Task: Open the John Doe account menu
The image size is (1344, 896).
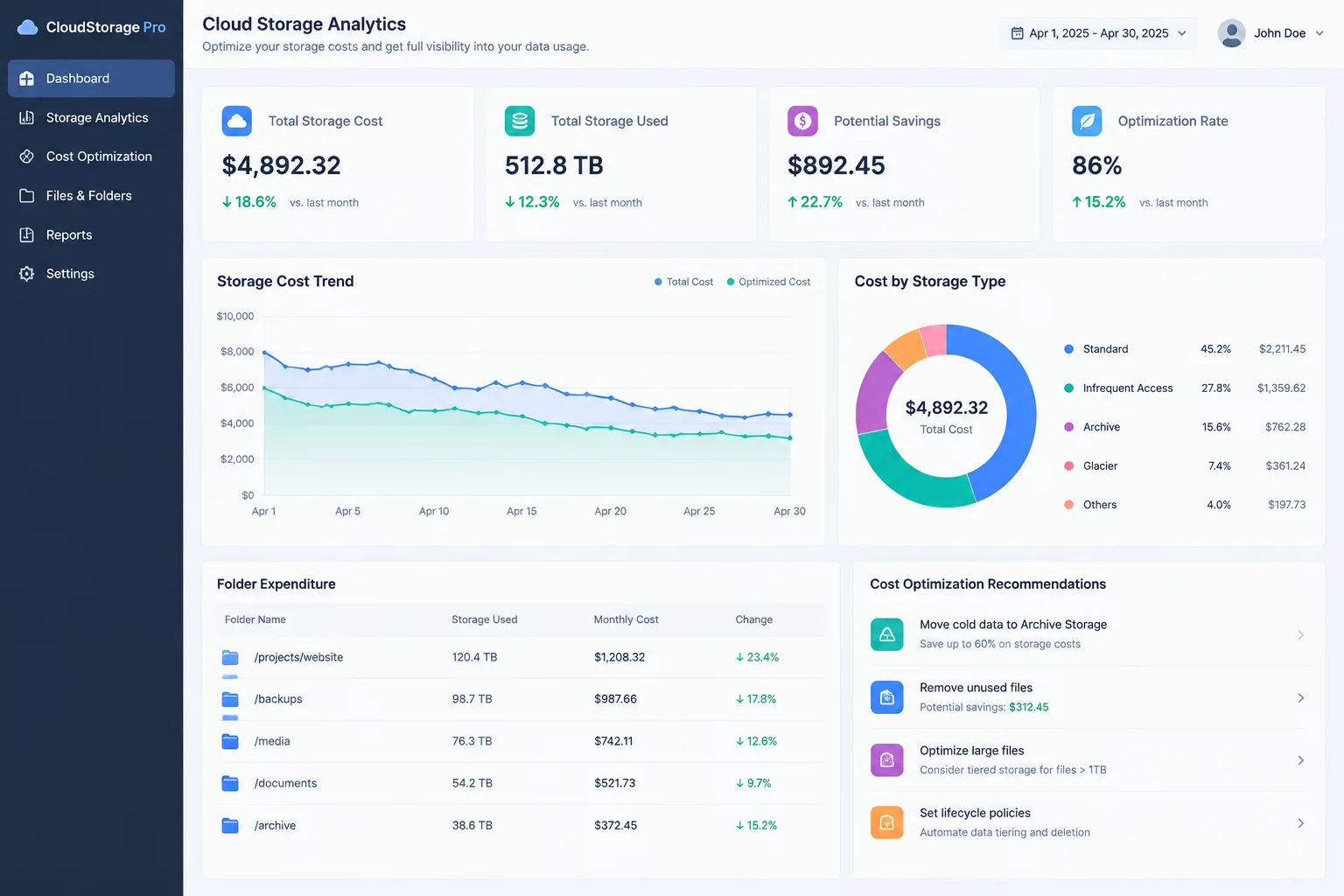Action: (x=1271, y=33)
